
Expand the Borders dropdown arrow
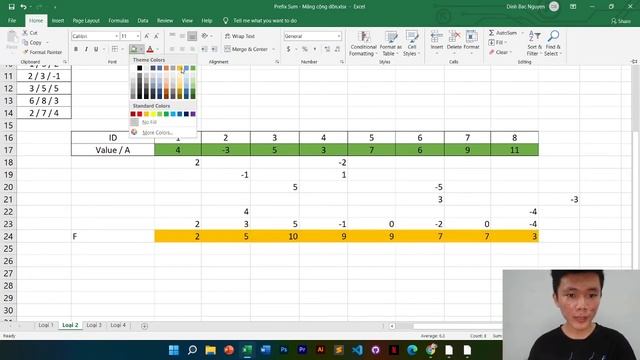[122, 49]
